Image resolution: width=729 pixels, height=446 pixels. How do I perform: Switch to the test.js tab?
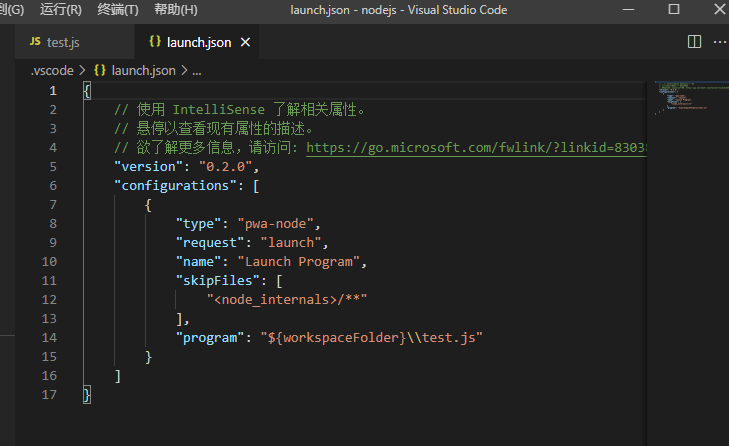[74, 42]
